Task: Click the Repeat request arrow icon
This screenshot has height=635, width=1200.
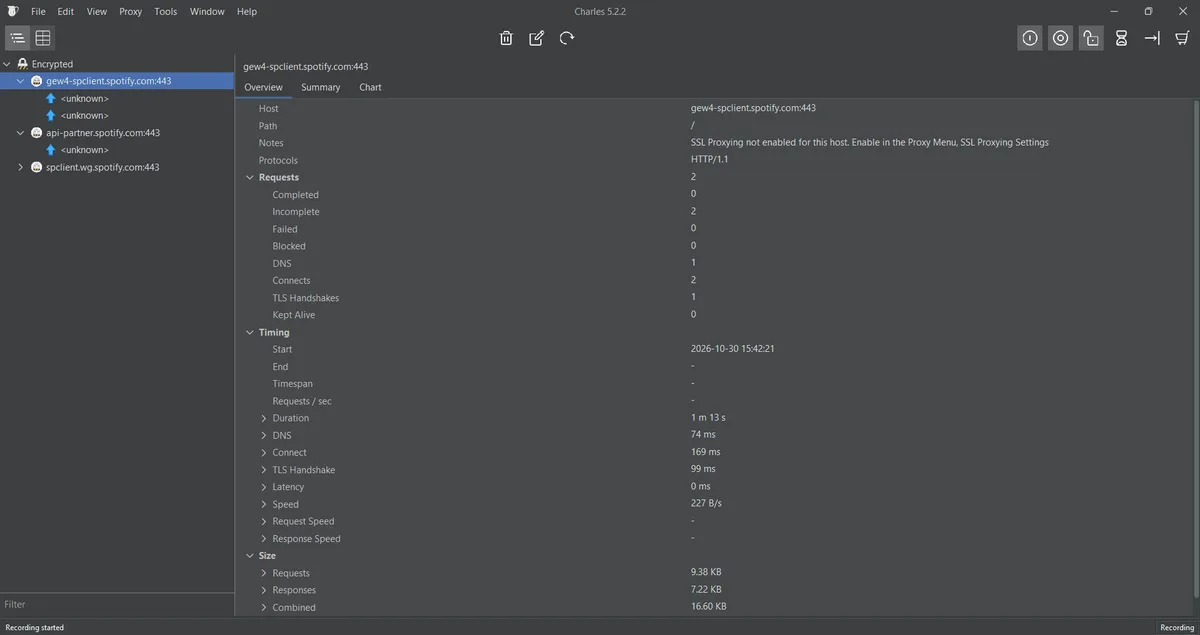Action: coord(567,38)
